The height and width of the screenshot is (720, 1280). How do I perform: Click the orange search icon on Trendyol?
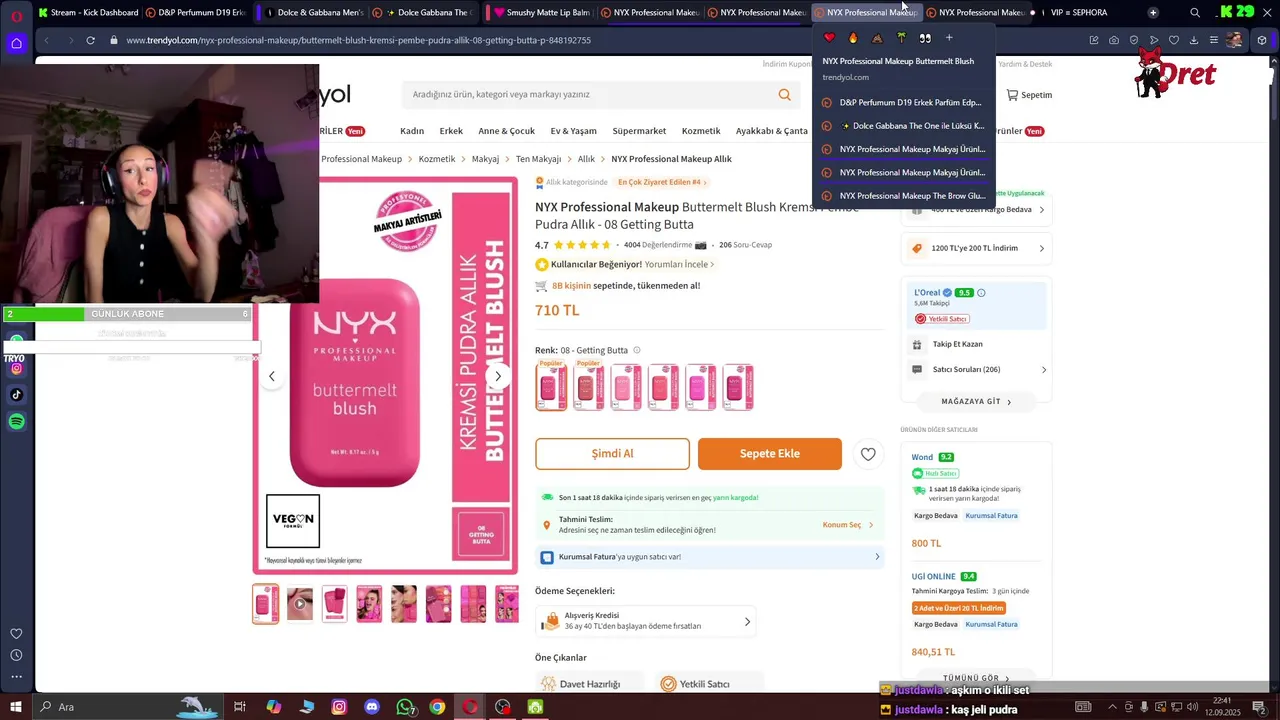[x=784, y=95]
